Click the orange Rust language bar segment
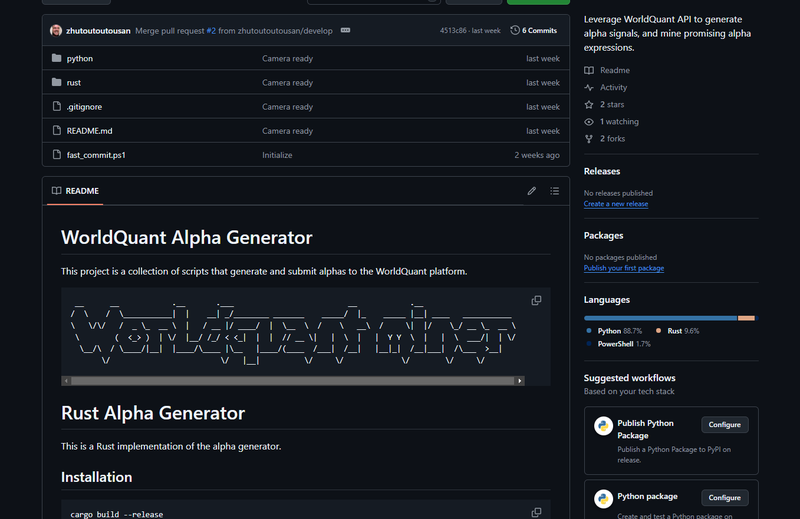This screenshot has width=800, height=519. [746, 318]
